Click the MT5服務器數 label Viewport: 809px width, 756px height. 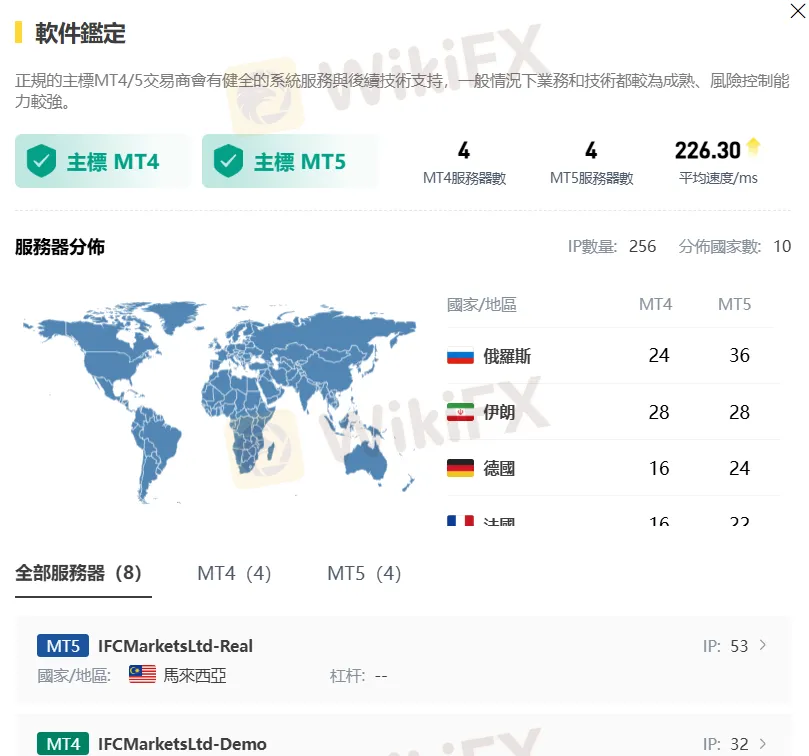591,178
